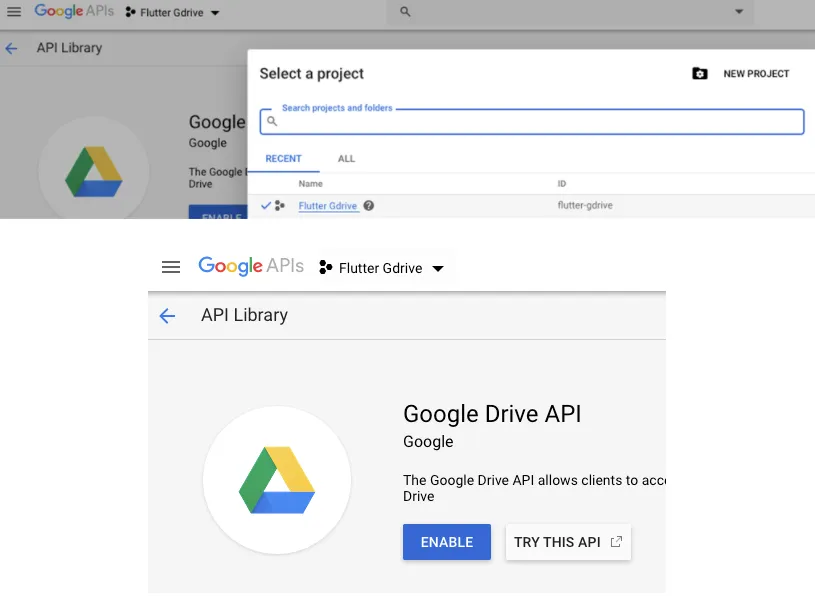The image size is (815, 610).
Task: Click the TRY THIS API button
Action: click(x=568, y=542)
